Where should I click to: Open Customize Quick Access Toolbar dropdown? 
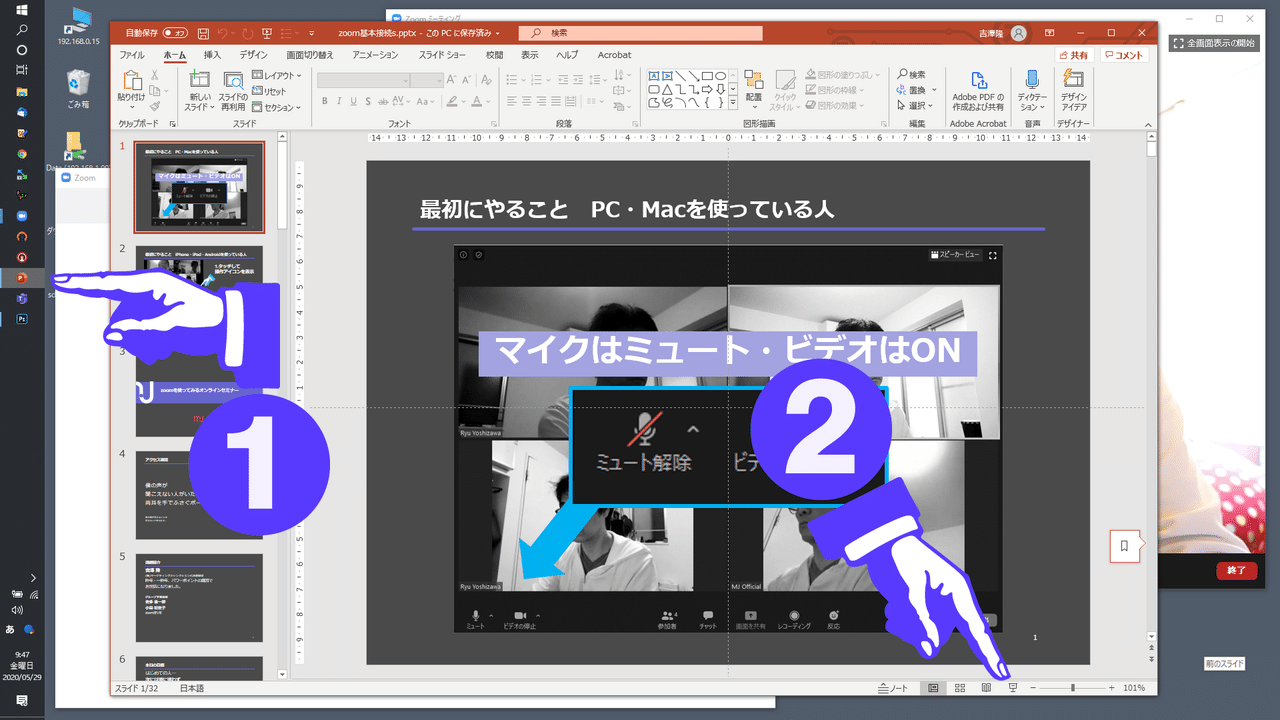312,33
